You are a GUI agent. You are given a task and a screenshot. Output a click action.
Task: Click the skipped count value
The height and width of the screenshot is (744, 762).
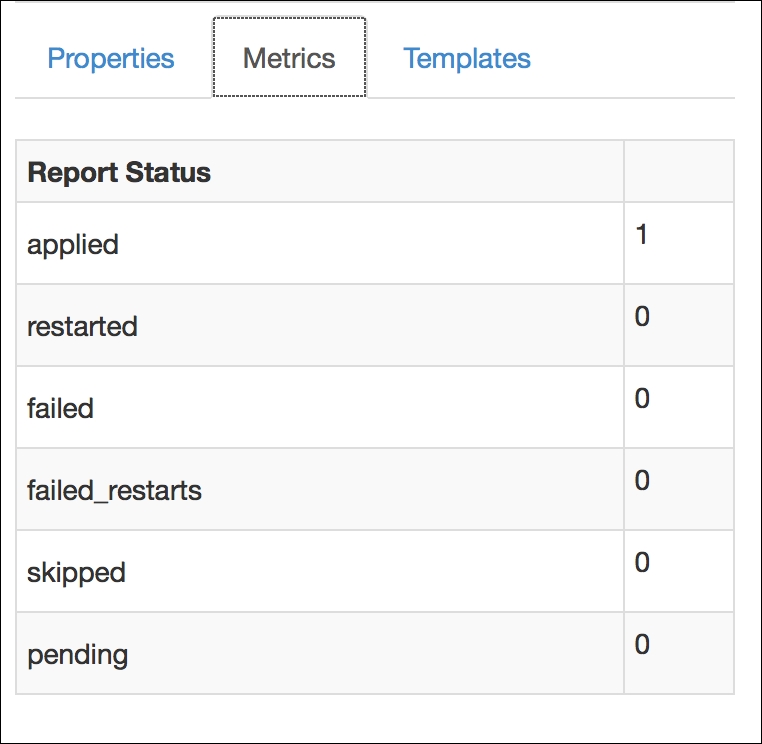pyautogui.click(x=642, y=563)
